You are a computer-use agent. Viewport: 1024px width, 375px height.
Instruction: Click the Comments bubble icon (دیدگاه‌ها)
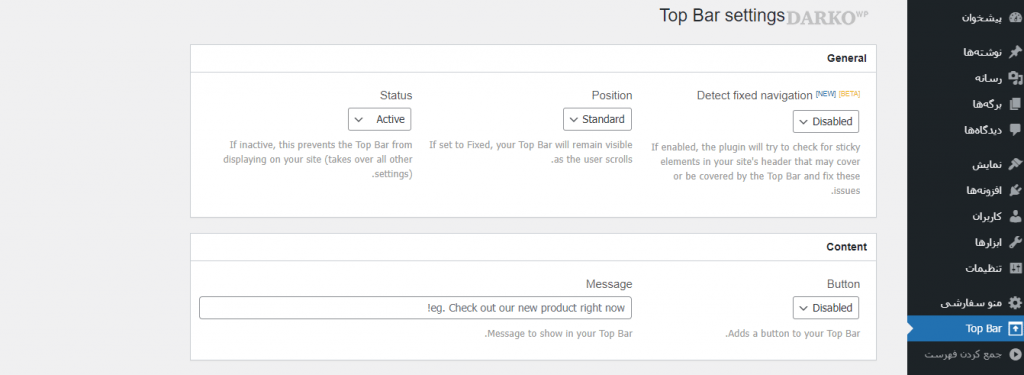pyautogui.click(x=1014, y=129)
